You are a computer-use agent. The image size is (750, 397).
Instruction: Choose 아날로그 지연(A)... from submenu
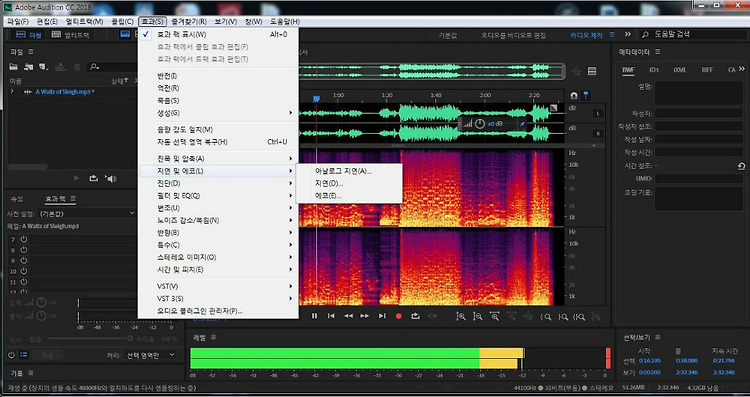(x=349, y=171)
